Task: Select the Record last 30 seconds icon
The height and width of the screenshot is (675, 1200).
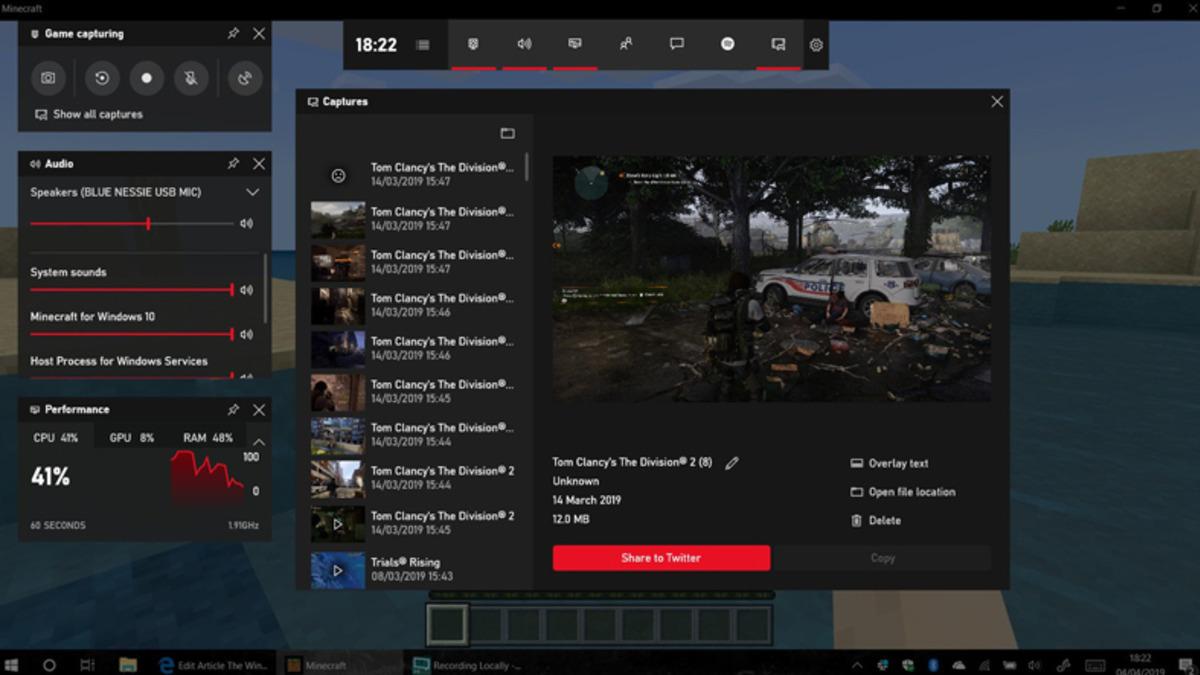Action: (101, 78)
